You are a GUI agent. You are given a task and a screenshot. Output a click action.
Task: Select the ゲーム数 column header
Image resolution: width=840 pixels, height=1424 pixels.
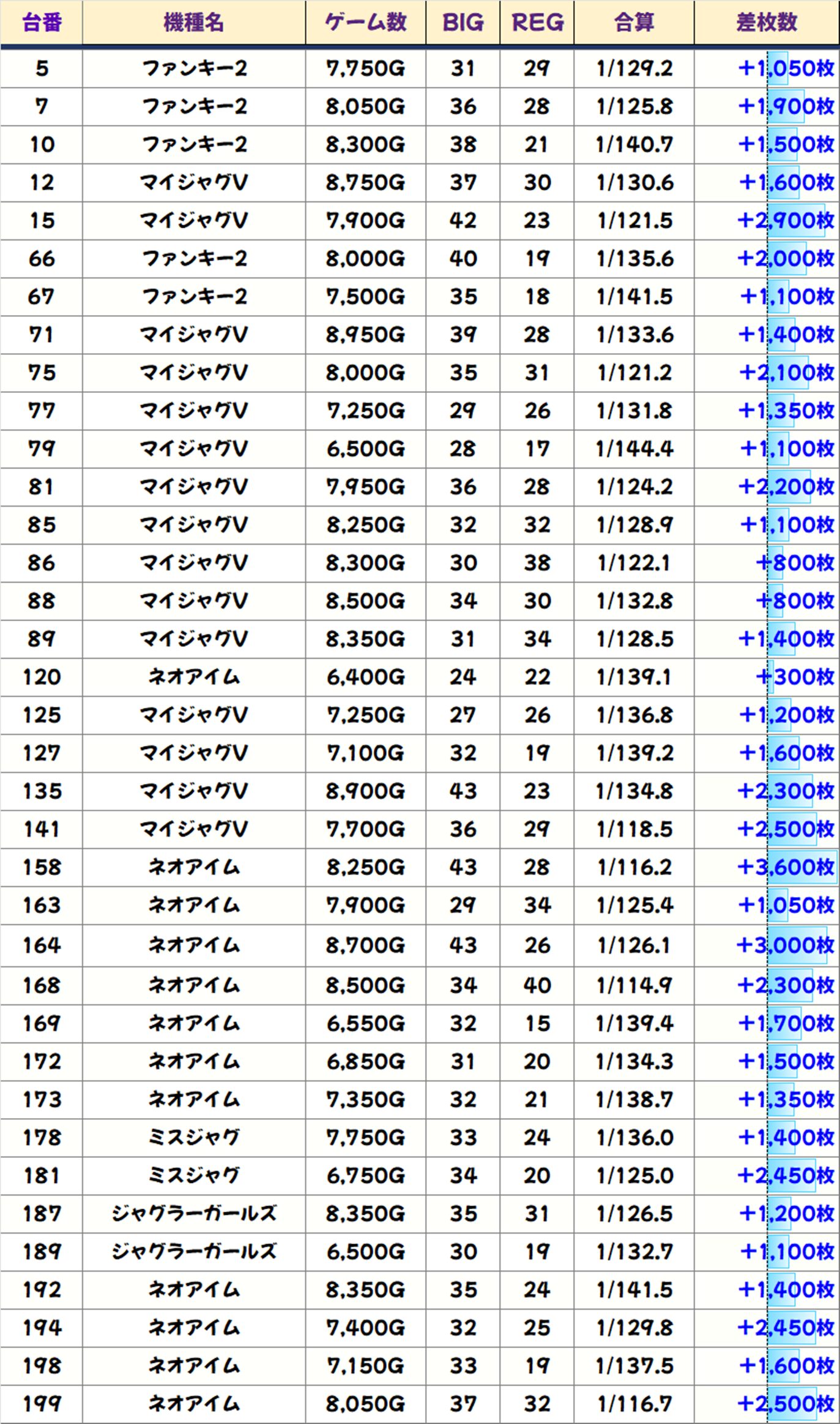click(365, 23)
